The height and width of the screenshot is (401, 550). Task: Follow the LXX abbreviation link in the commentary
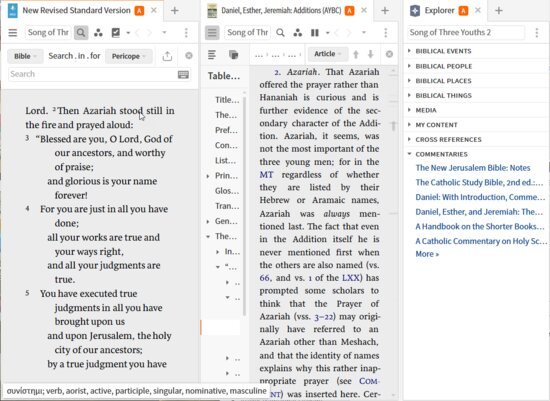pyautogui.click(x=350, y=278)
